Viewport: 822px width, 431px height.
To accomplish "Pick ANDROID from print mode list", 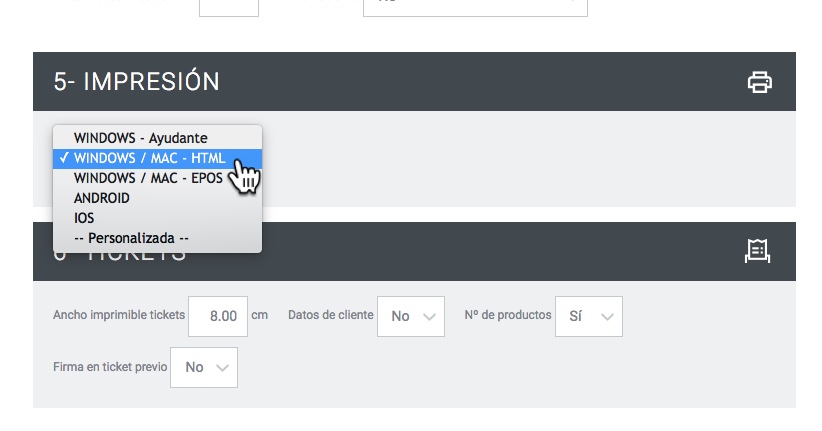I will click(157, 198).
